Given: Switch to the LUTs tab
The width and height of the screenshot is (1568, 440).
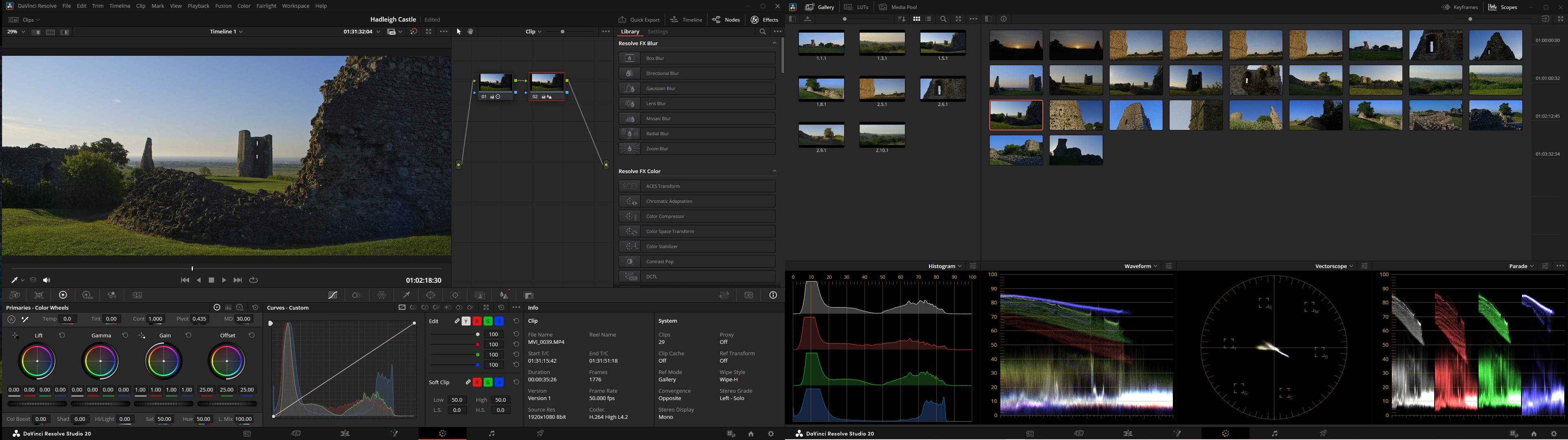Looking at the screenshot, I should pyautogui.click(x=856, y=7).
